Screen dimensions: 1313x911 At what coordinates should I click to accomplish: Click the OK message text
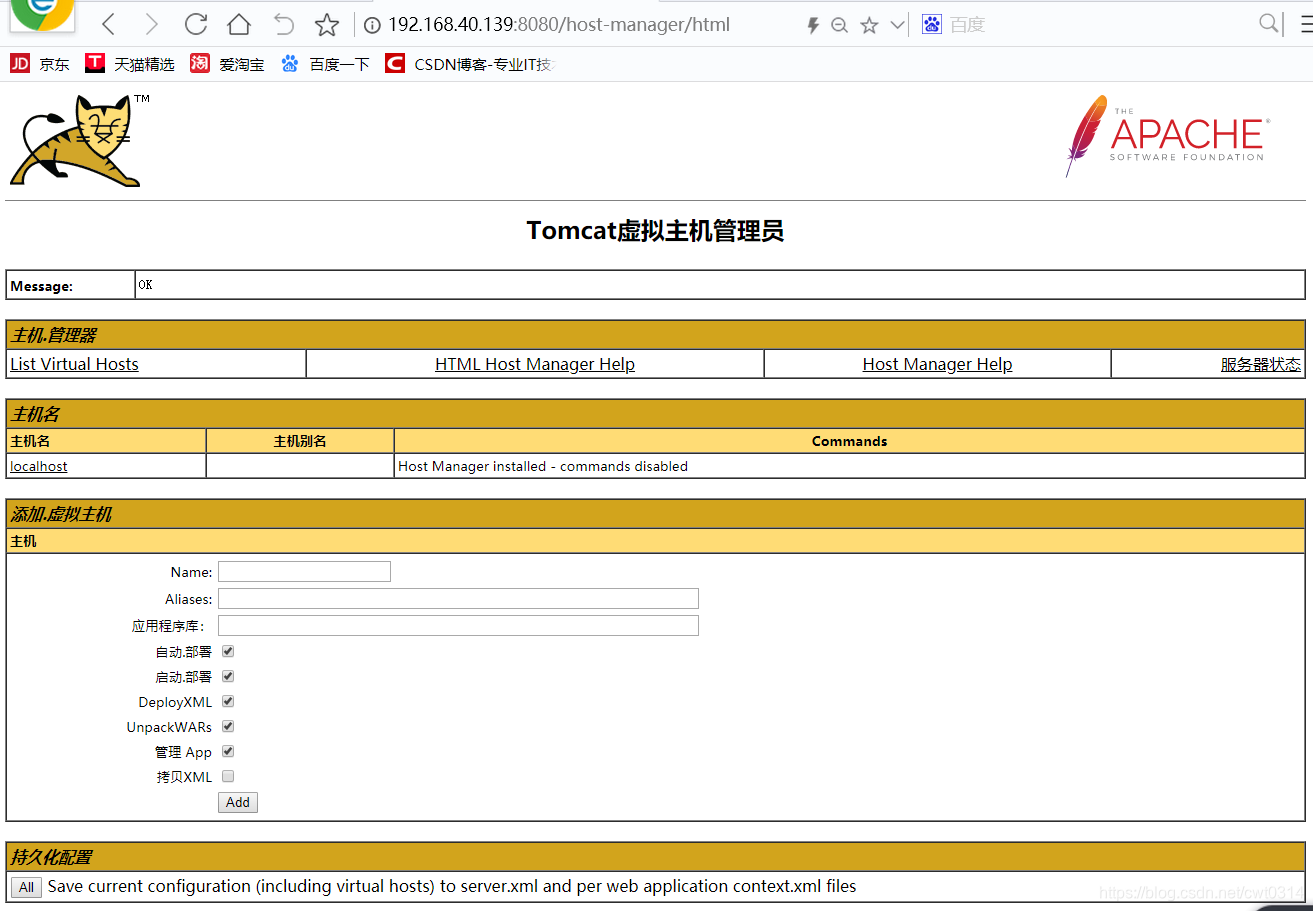pos(146,285)
